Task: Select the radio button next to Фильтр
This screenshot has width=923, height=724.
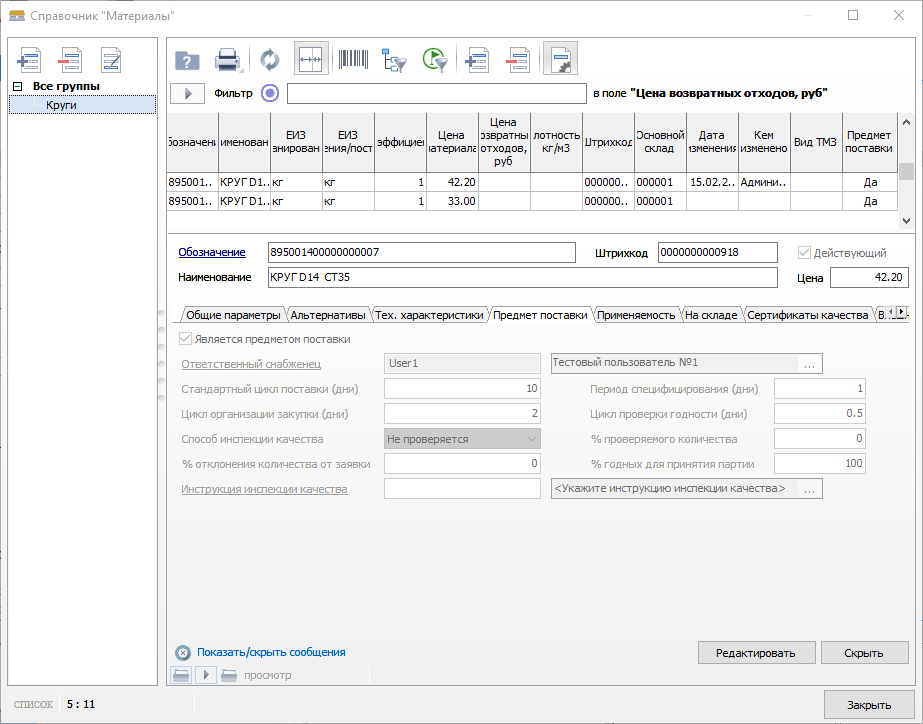Action: (269, 93)
